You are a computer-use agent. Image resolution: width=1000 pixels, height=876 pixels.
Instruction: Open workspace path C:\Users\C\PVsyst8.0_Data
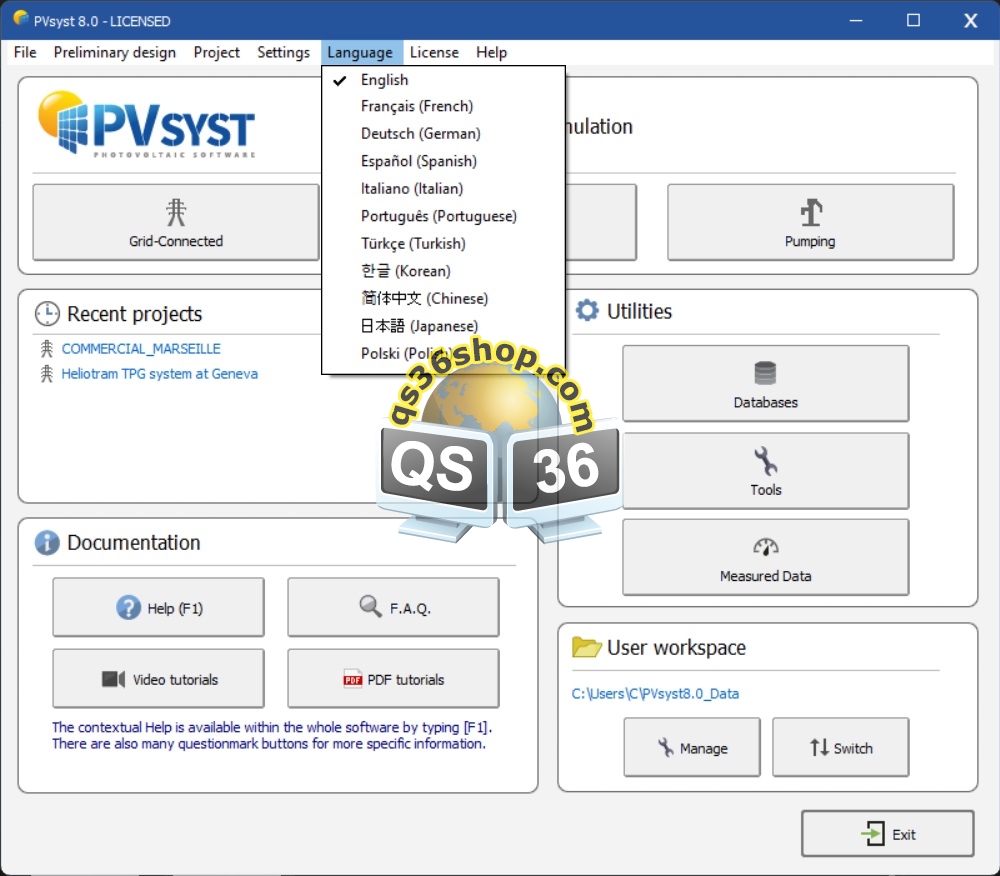pyautogui.click(x=655, y=694)
